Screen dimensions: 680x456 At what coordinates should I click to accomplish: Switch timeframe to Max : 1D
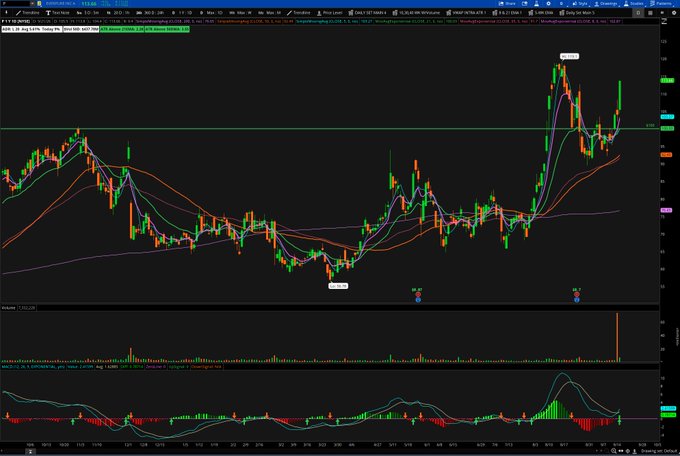point(211,13)
